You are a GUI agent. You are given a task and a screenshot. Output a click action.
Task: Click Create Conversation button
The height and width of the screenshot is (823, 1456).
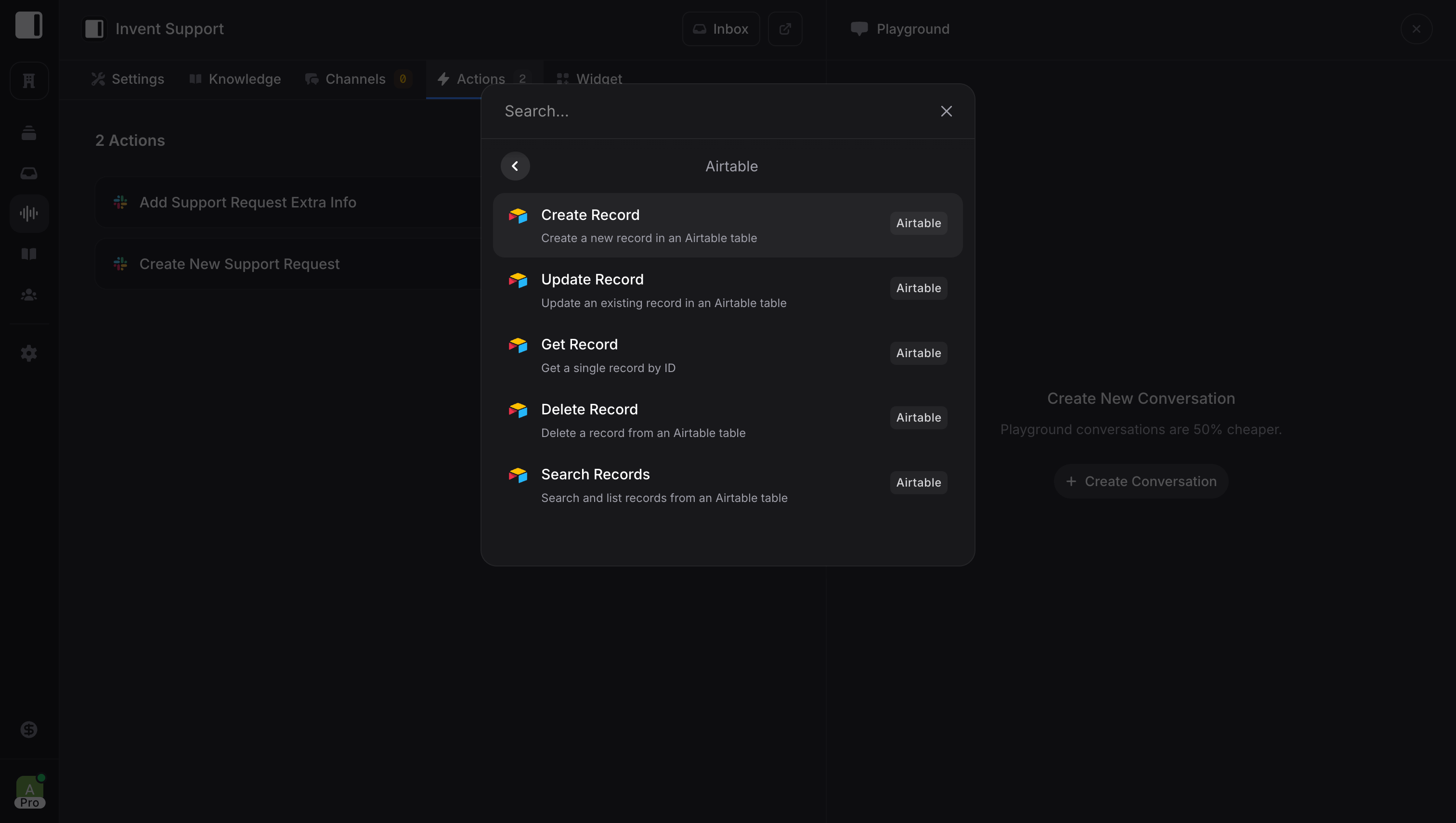(1141, 482)
